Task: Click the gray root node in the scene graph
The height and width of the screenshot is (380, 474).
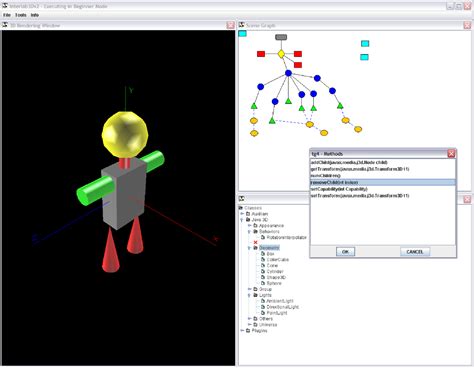Action: click(281, 37)
